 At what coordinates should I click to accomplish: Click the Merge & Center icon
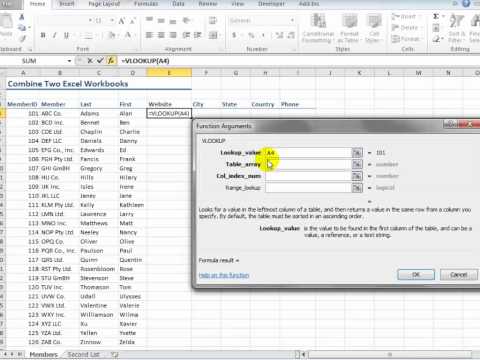(213, 35)
